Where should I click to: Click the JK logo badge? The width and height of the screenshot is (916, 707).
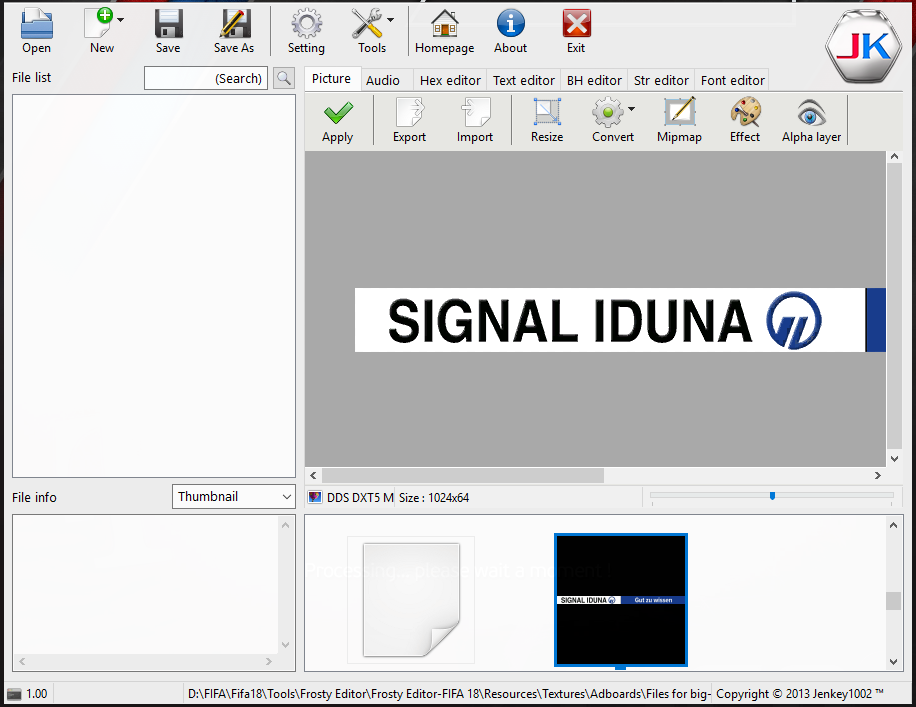pyautogui.click(x=864, y=47)
